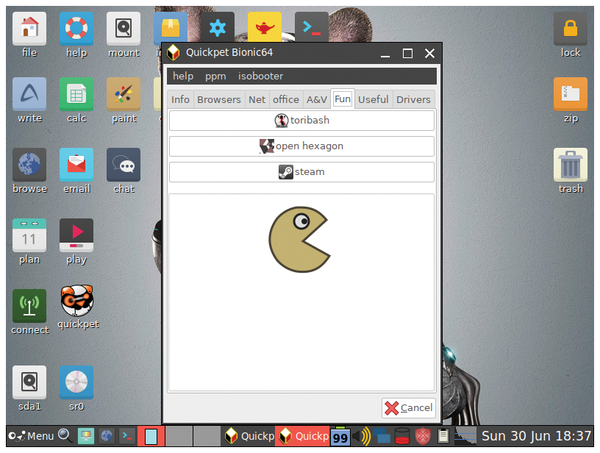600x453 pixels.
Task: Launch terminal from taskbar launcher
Action: click(127, 436)
